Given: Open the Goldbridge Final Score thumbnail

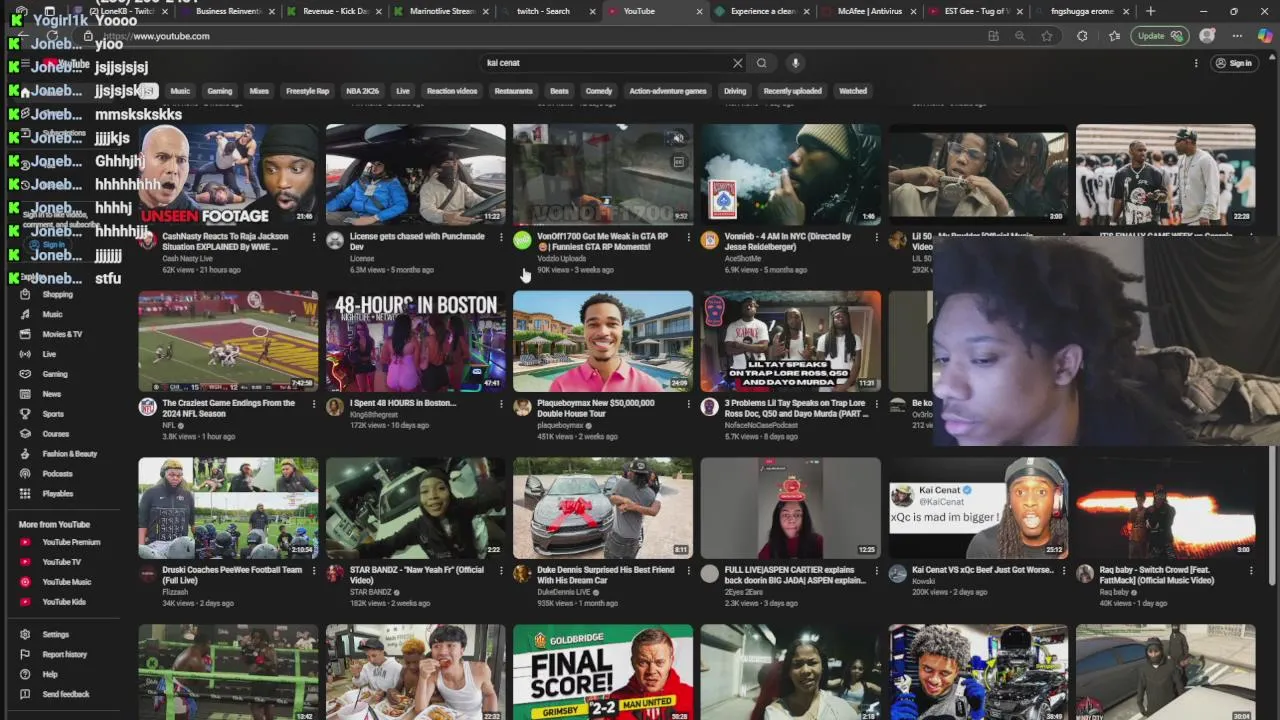Looking at the screenshot, I should point(603,672).
